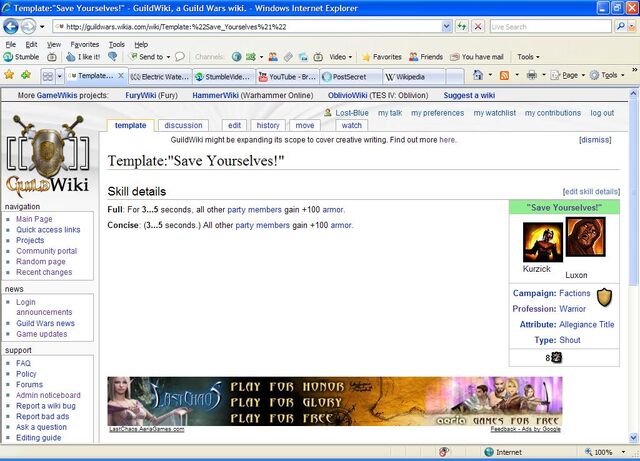The width and height of the screenshot is (640, 461).
Task: Refresh the page with green arrows
Action: pos(462,27)
